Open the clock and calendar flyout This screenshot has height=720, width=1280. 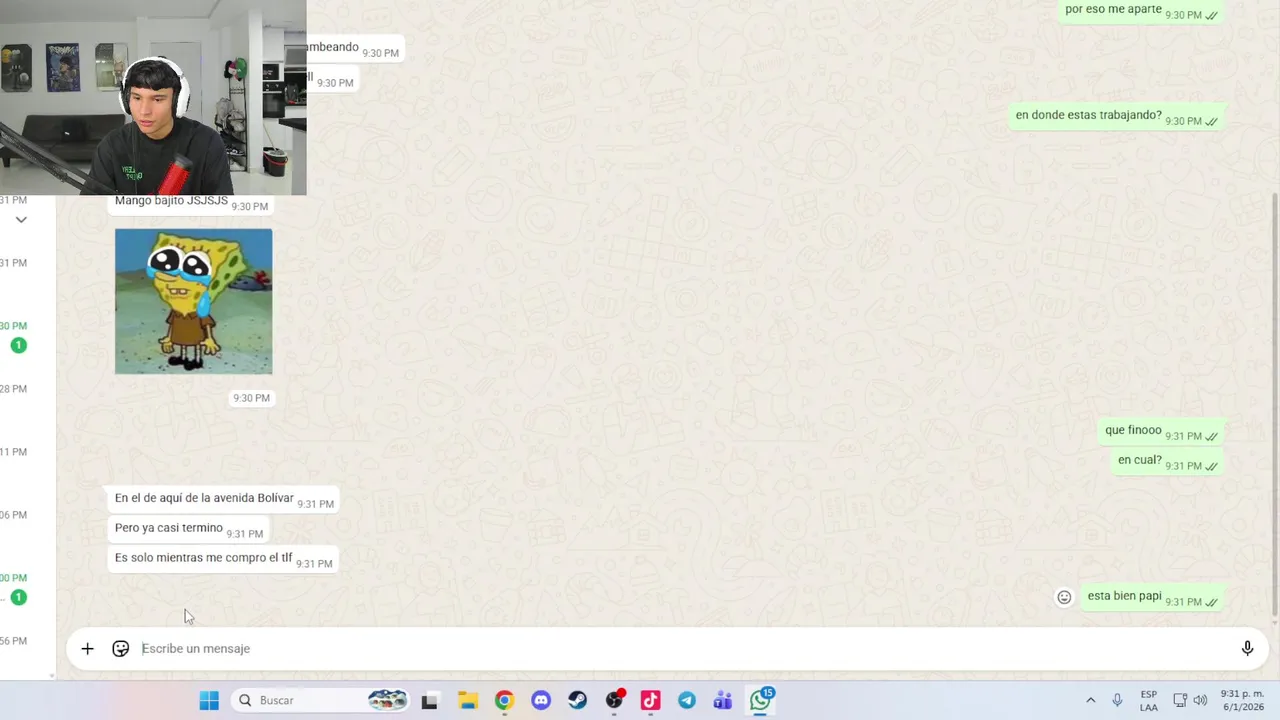[x=1242, y=701]
